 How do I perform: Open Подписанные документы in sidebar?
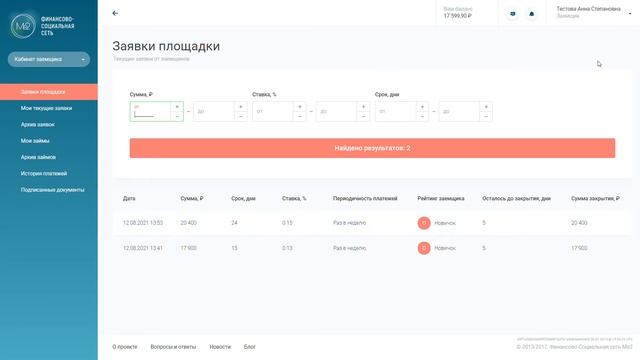pyautogui.click(x=53, y=190)
